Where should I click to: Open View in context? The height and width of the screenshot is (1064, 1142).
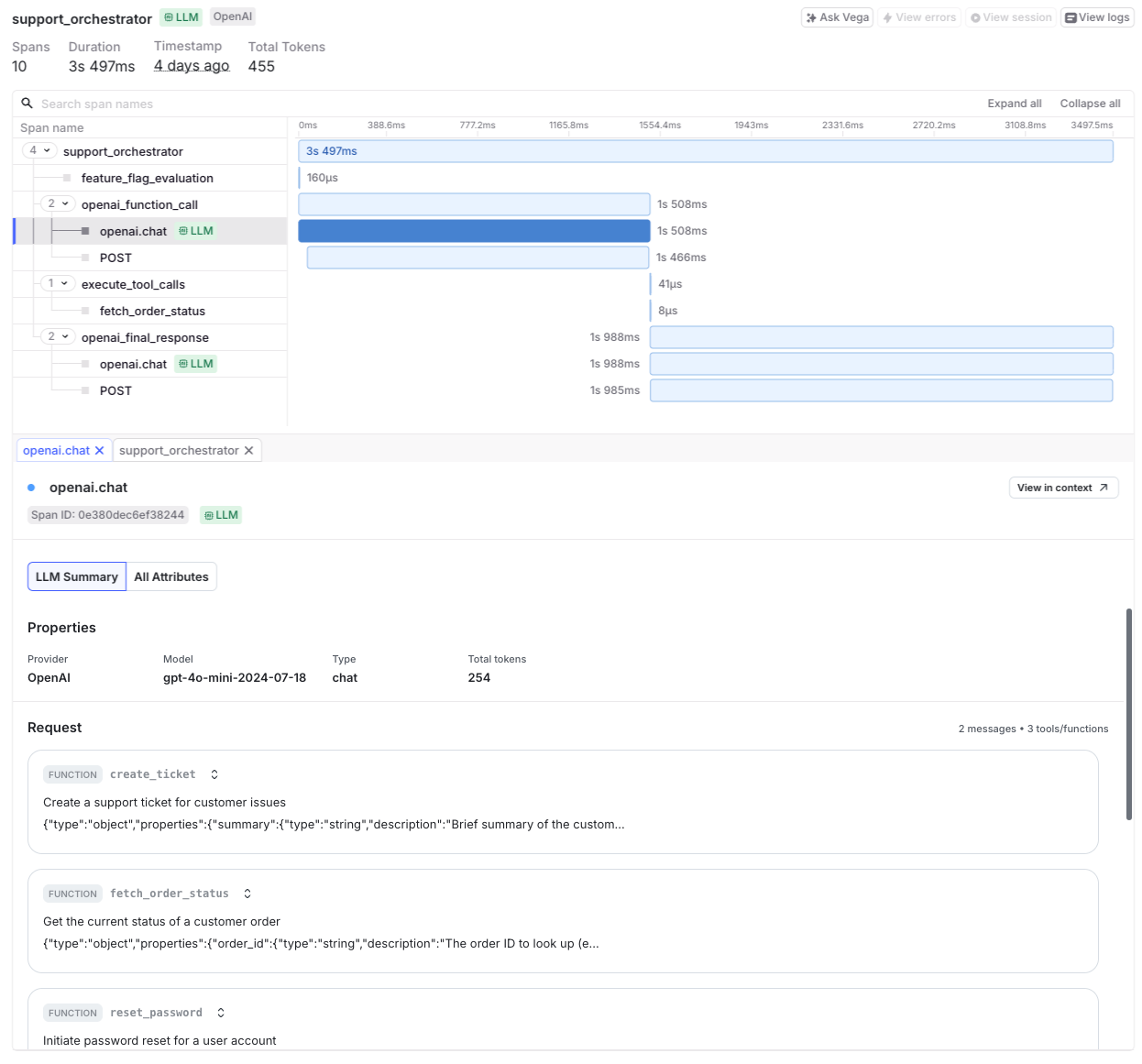click(x=1062, y=488)
